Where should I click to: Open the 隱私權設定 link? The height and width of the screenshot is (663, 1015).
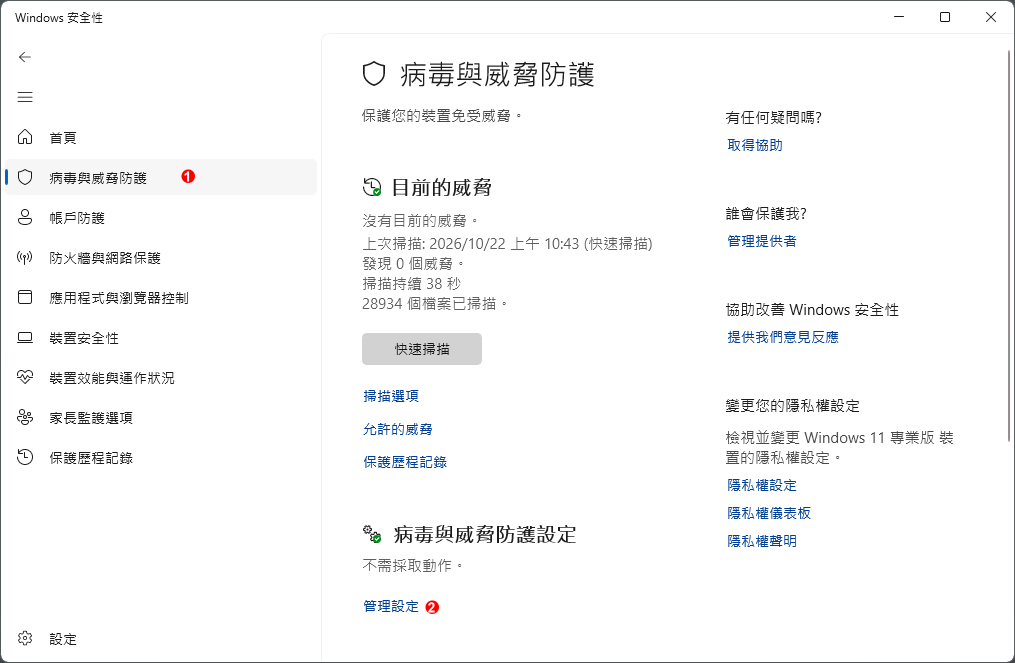[x=762, y=485]
